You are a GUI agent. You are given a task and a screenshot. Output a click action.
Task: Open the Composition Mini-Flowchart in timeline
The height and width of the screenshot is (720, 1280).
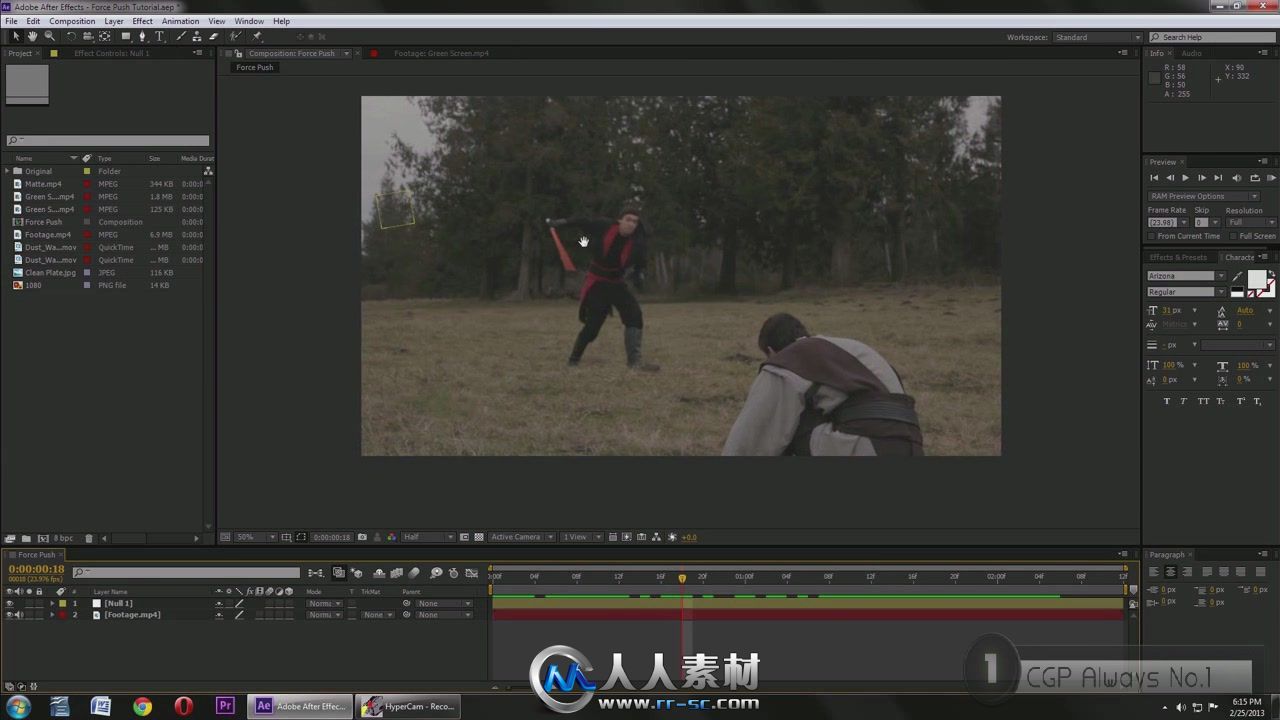(x=315, y=573)
